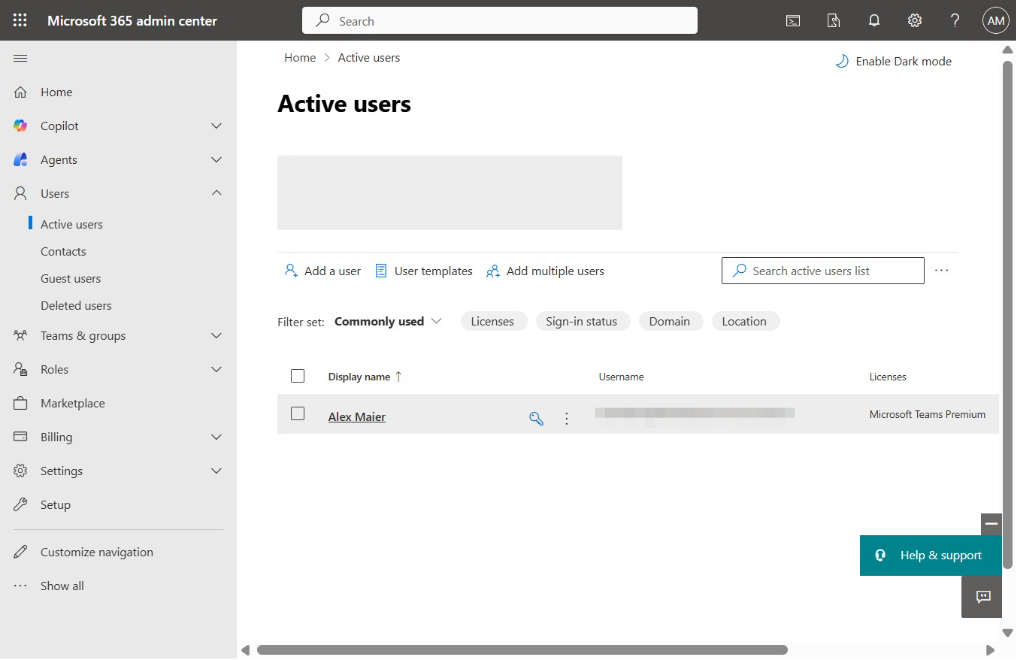This screenshot has height=660, width=1016.
Task: Click the top Search box
Action: point(500,21)
